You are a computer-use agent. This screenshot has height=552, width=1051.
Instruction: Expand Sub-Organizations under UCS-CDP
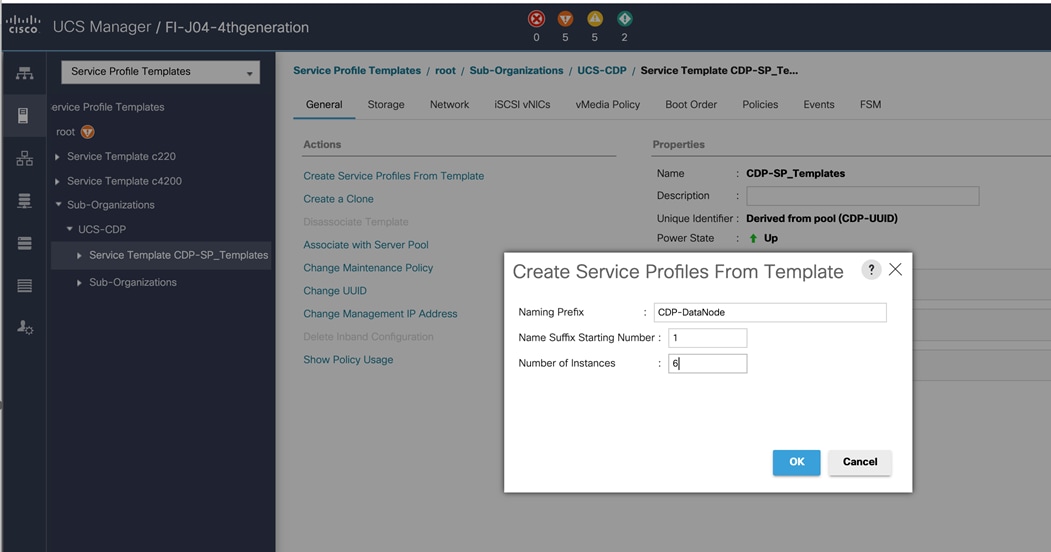79,283
